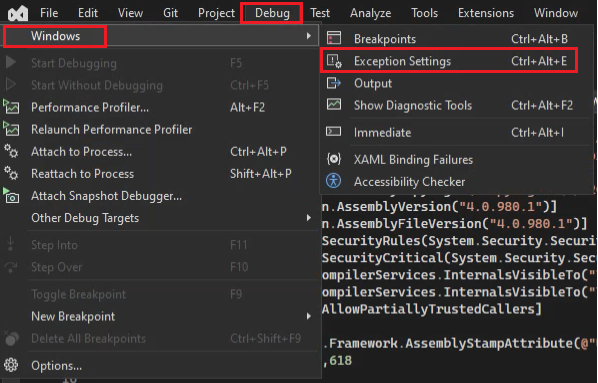Click the AssemblyVersion("4.0.980.1") code line
This screenshot has height=383, width=598.
pyautogui.click(x=439, y=206)
